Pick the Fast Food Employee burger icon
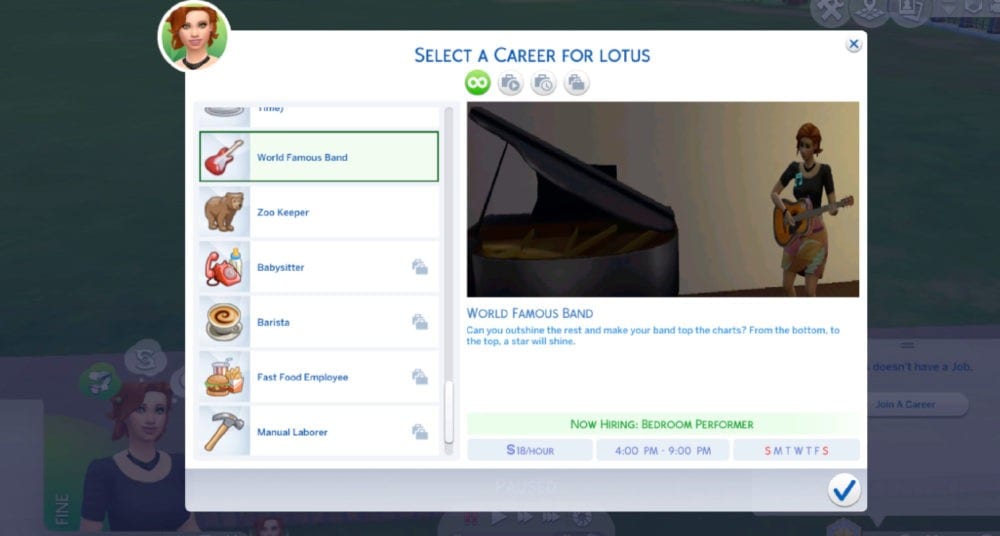The height and width of the screenshot is (536, 1000). pos(224,377)
